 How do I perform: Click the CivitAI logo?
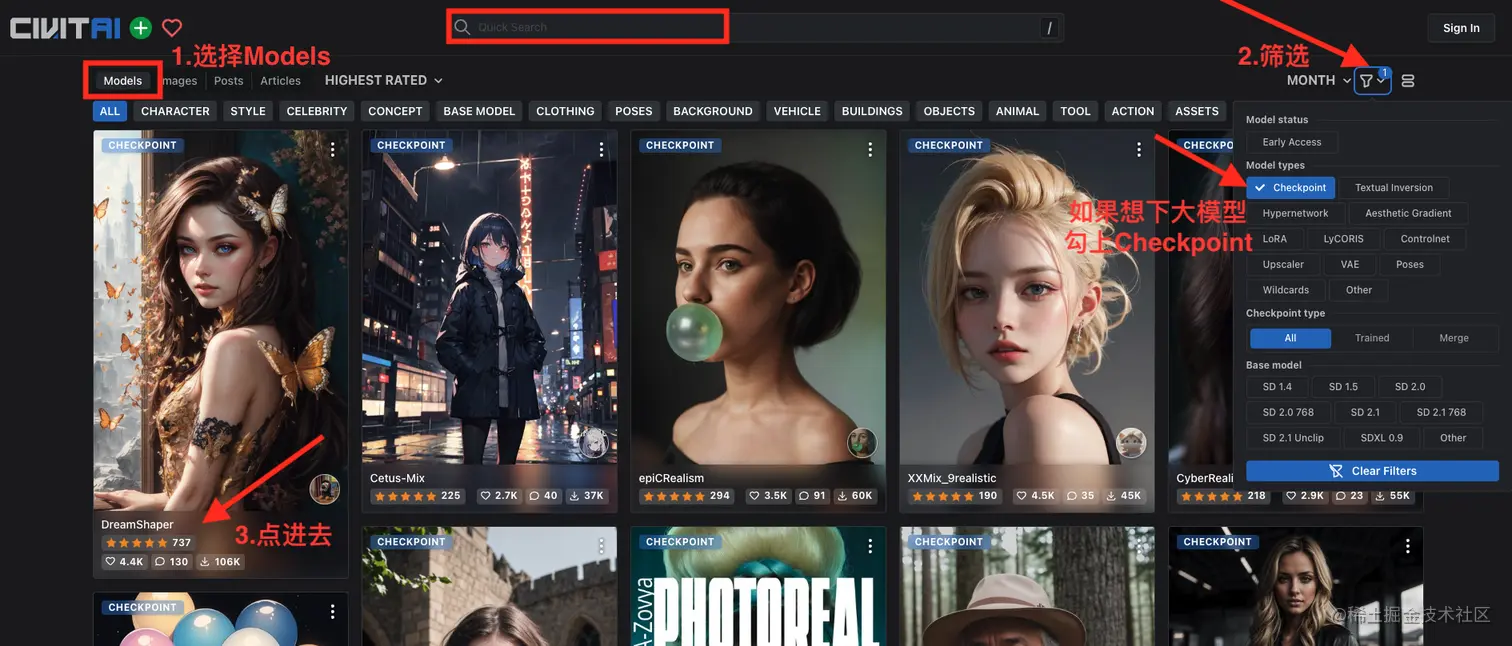coord(65,28)
